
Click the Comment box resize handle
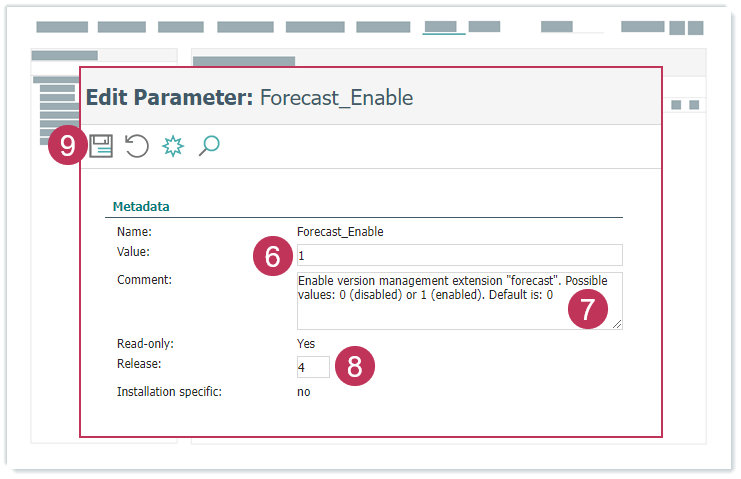tap(617, 324)
